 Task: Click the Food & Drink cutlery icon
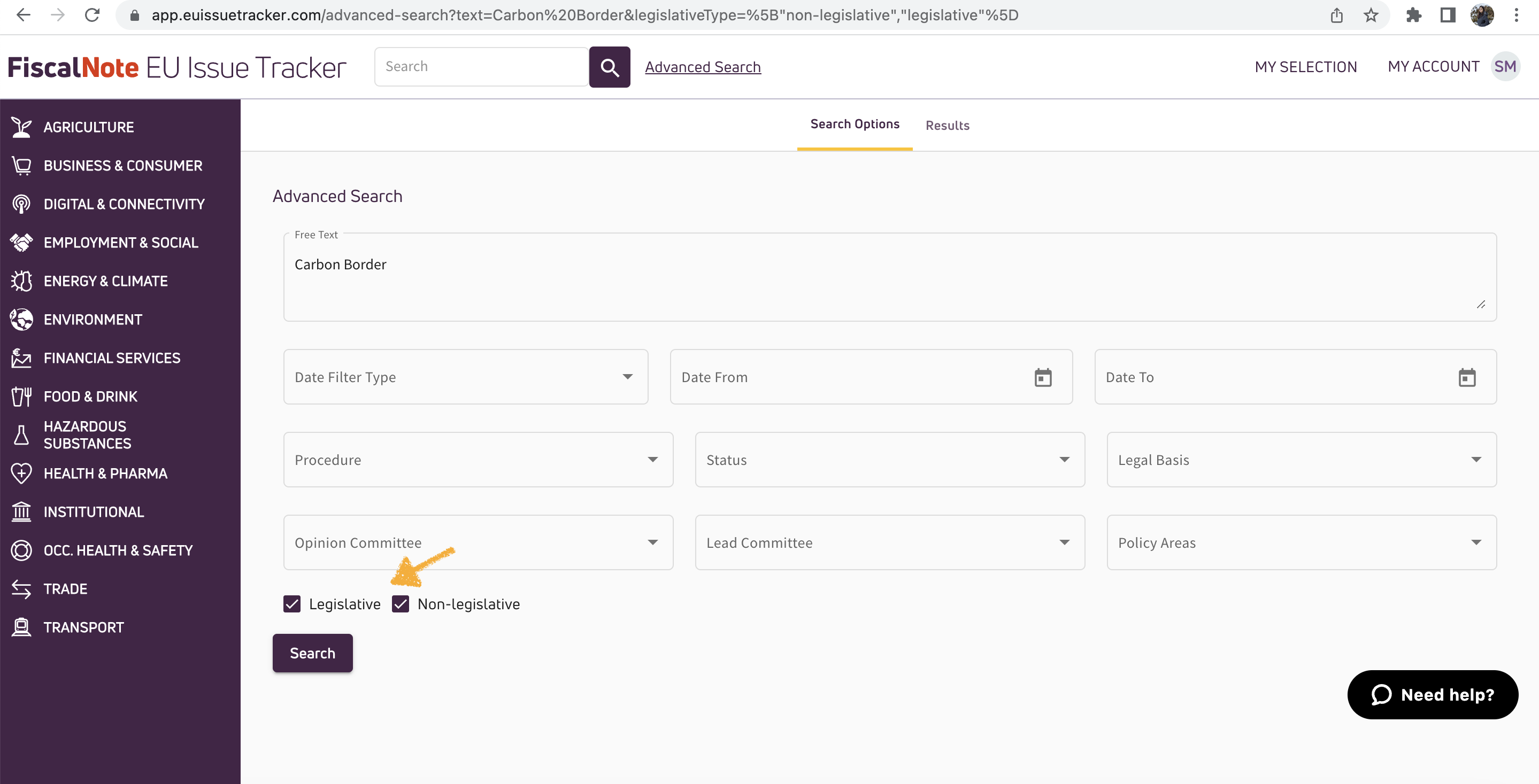(21, 397)
